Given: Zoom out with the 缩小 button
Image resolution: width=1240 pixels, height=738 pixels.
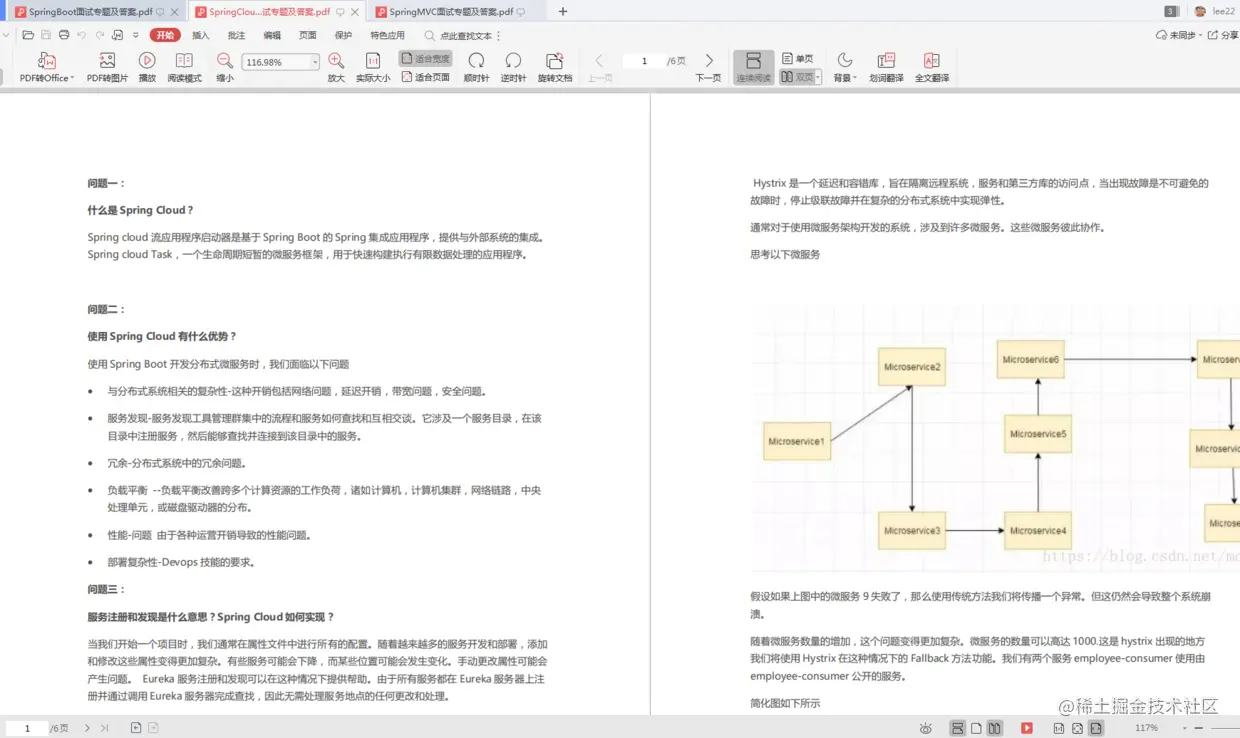Looking at the screenshot, I should (x=225, y=67).
